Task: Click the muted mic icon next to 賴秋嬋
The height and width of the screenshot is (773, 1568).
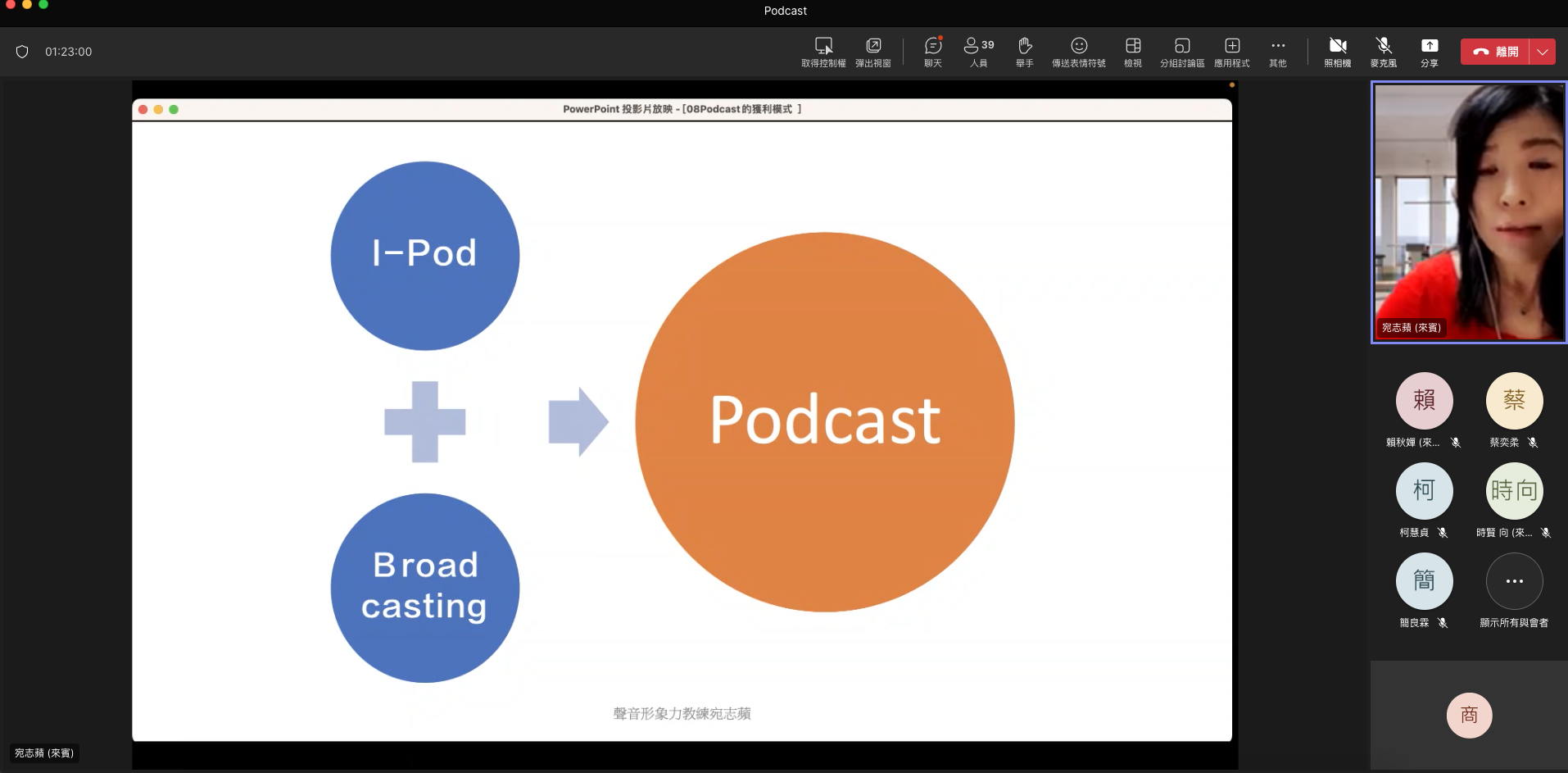Action: pos(1456,443)
